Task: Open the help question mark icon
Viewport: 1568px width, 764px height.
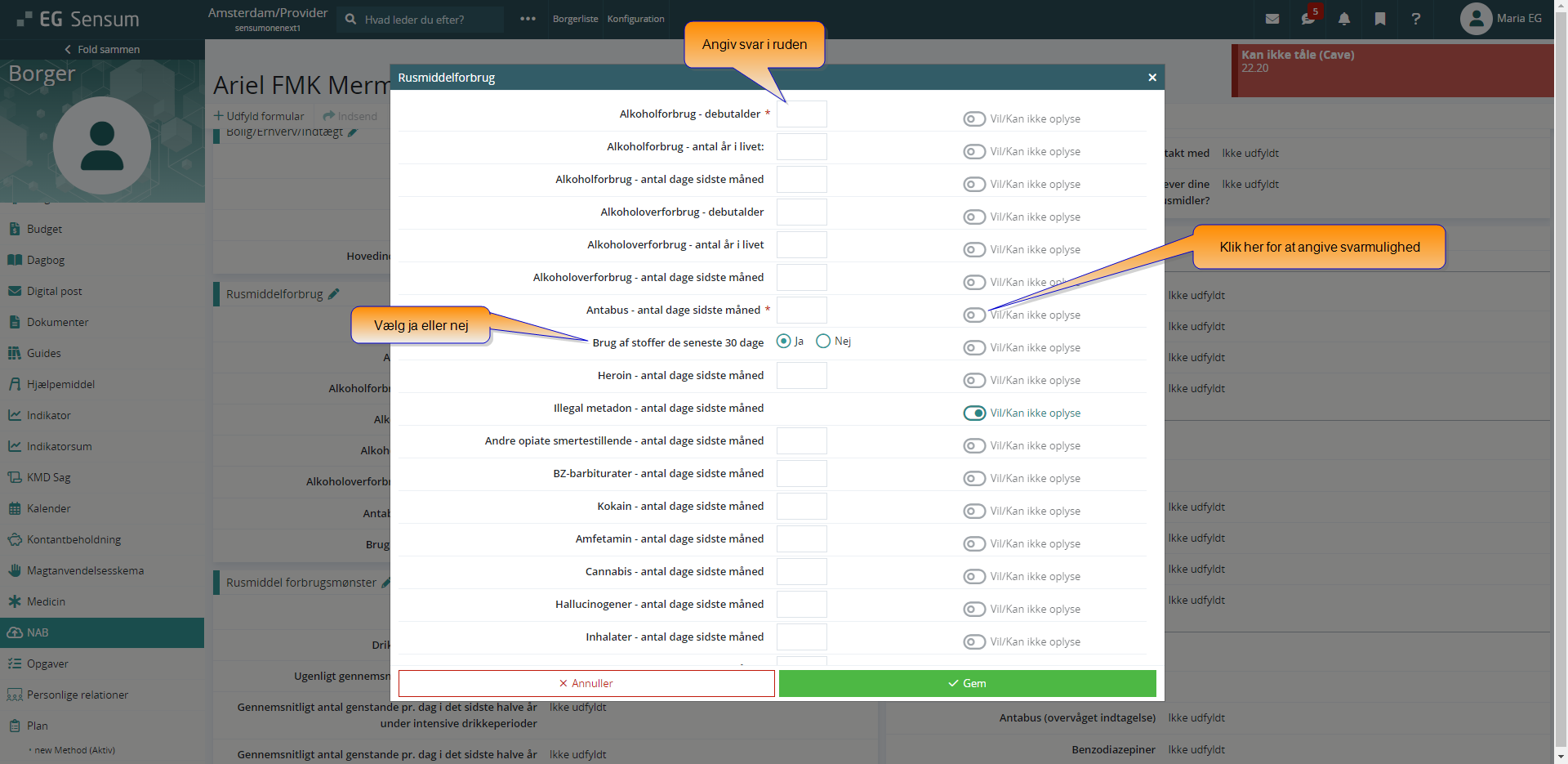Action: [x=1415, y=19]
